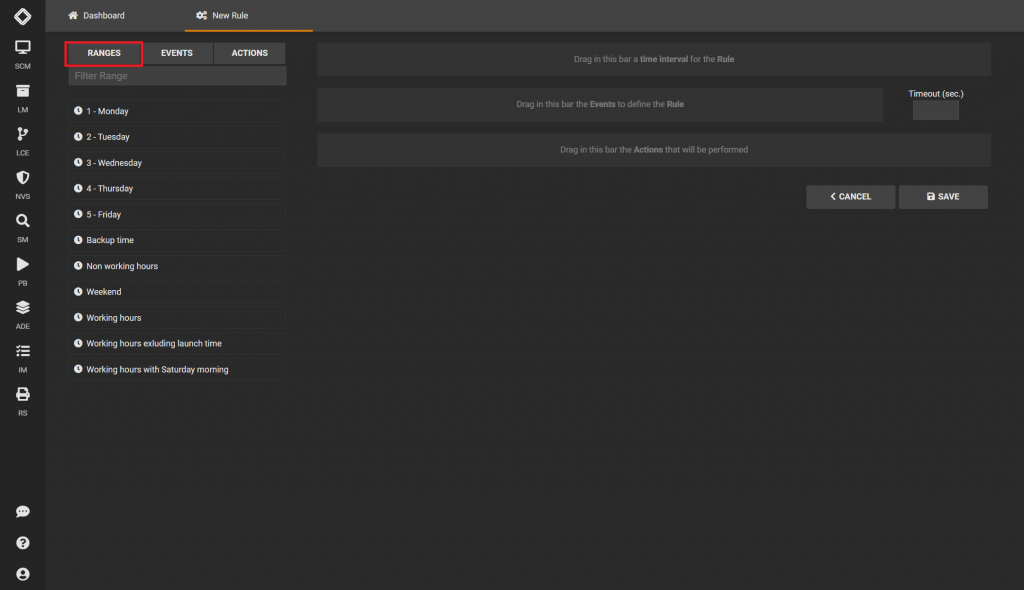Select Working hours exluding launch time

176,343
